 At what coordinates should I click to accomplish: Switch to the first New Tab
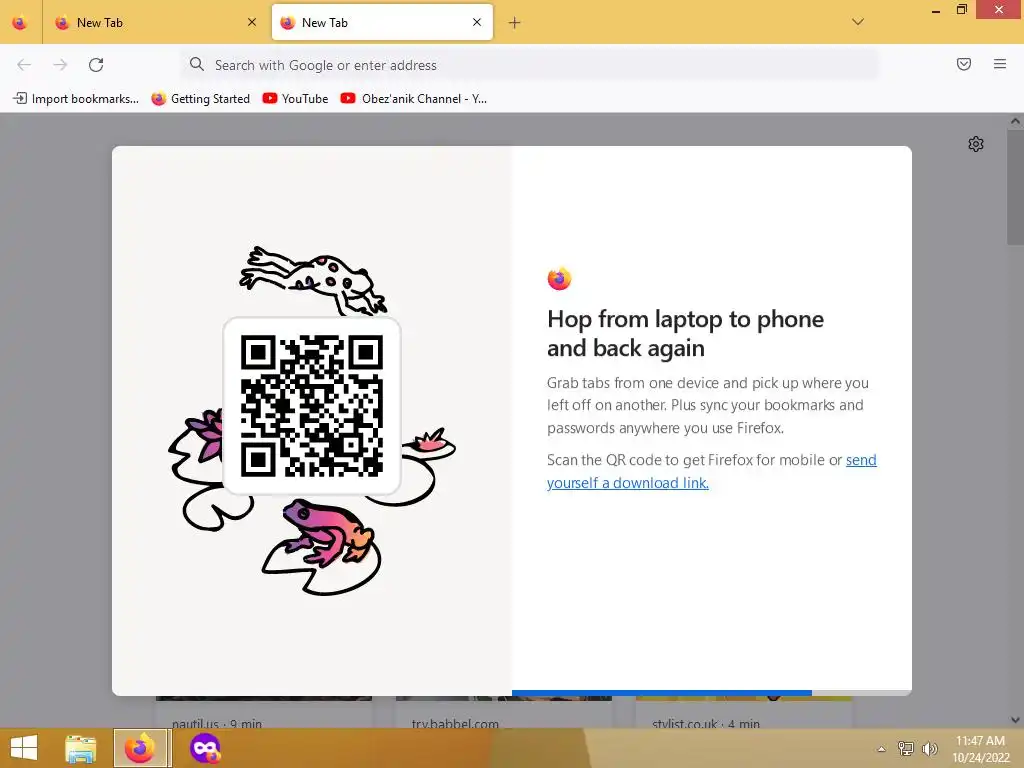(x=154, y=23)
